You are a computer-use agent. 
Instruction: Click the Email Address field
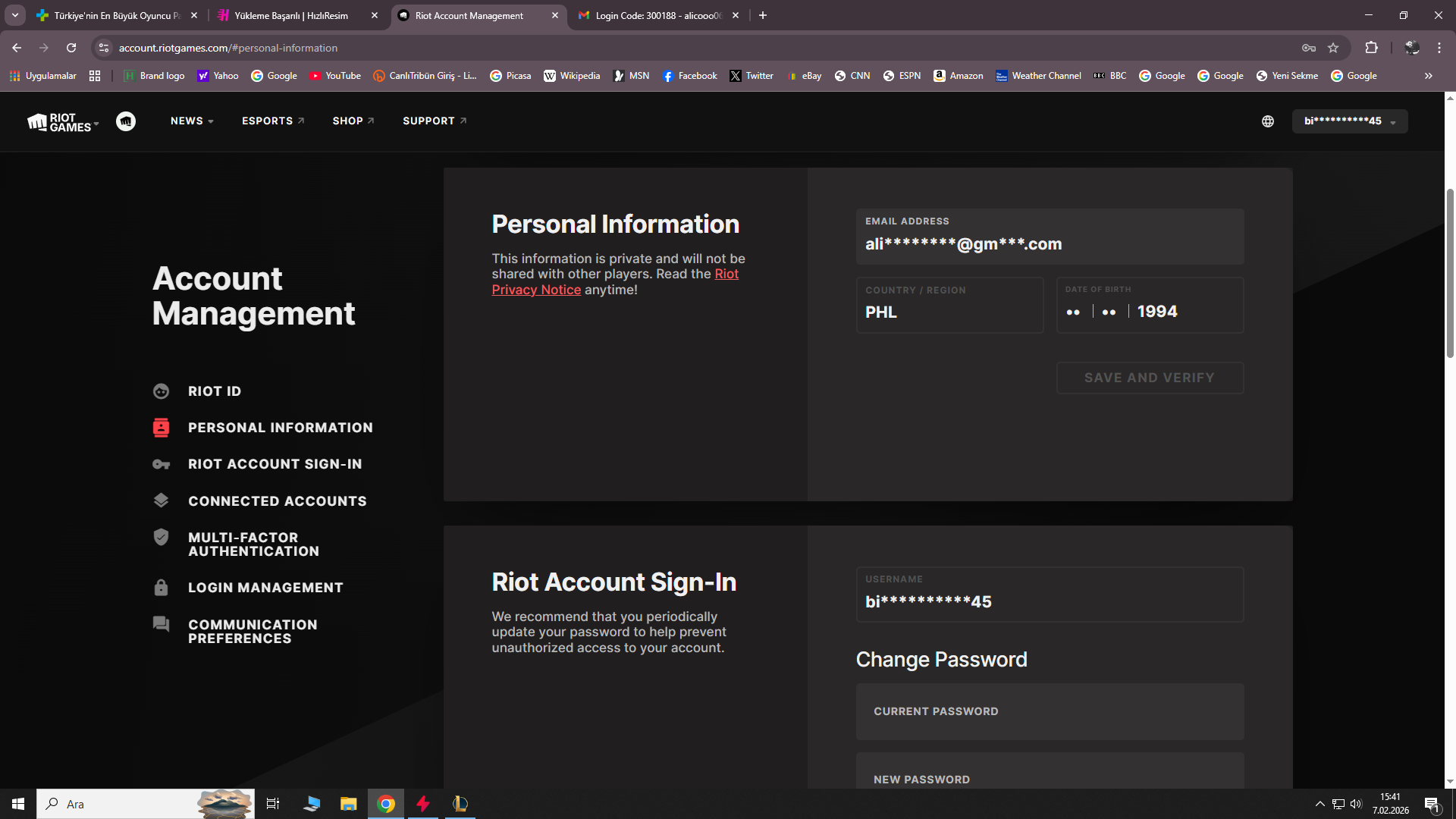coord(1050,237)
